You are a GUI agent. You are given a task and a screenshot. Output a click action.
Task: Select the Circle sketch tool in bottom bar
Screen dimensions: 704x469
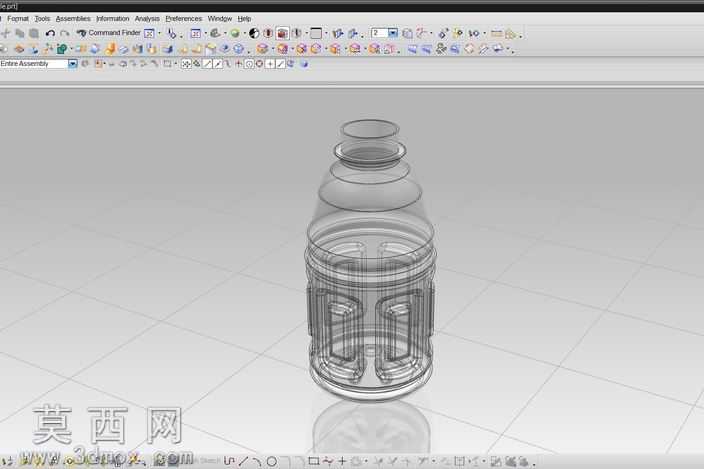272,461
